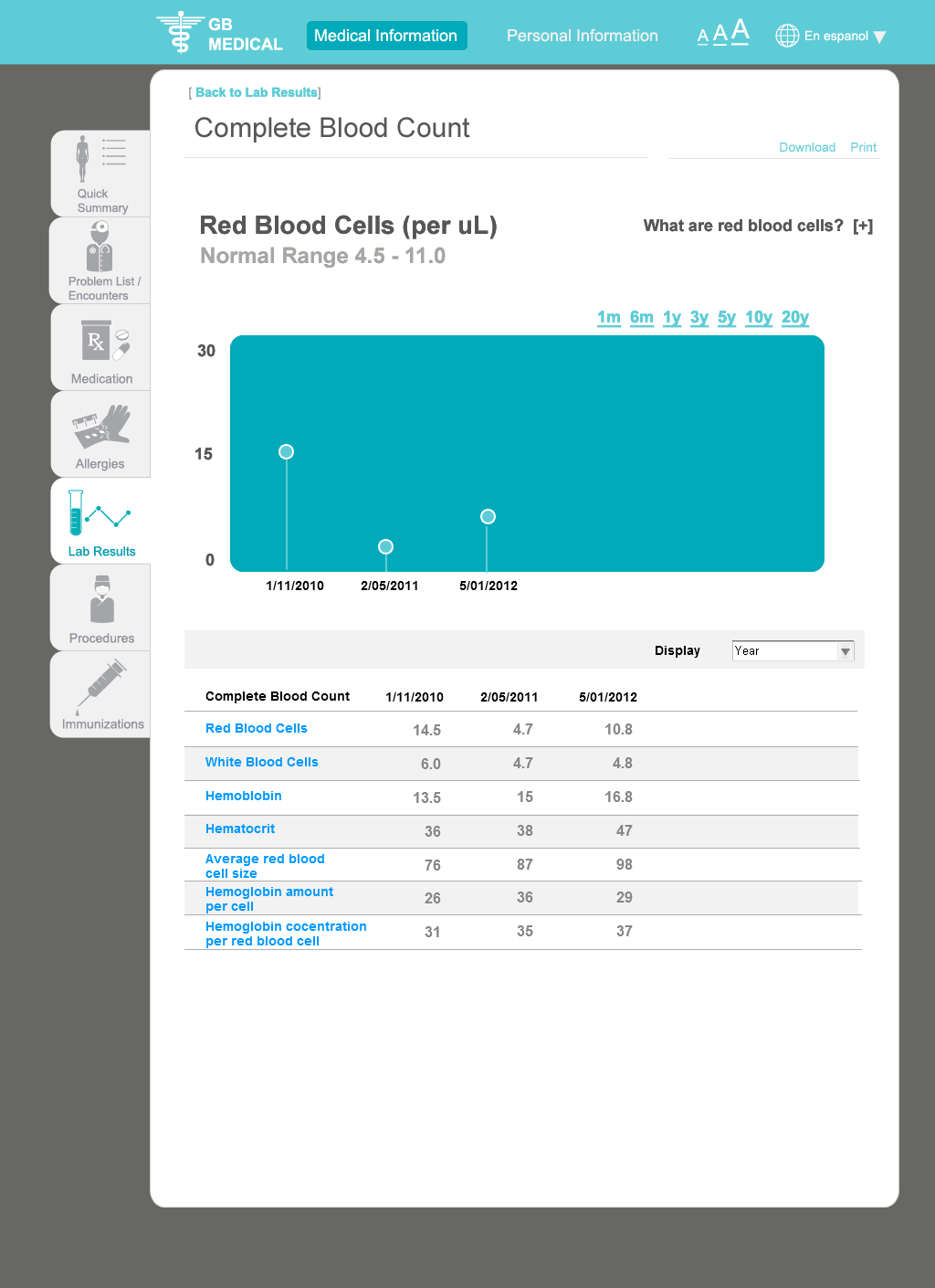Viewport: 935px width, 1288px height.
Task: Open the Display Year dropdown
Action: 793,650
